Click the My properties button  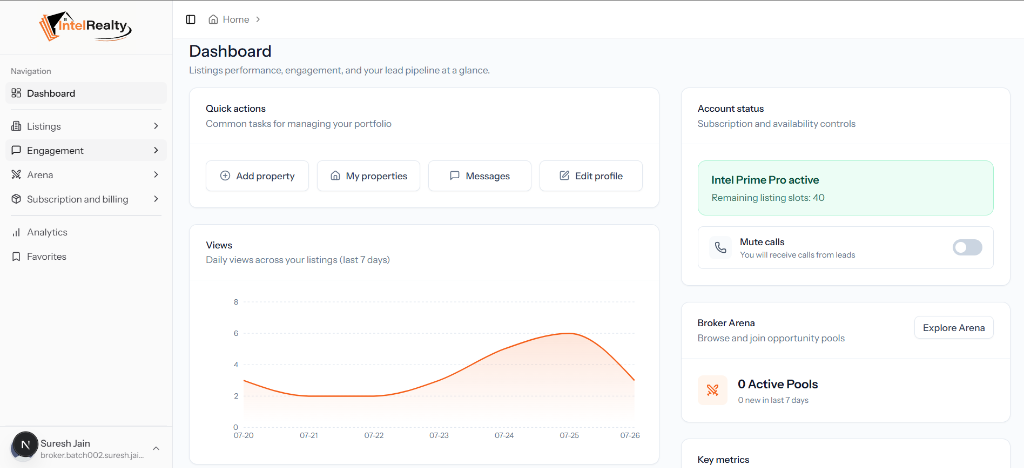pos(368,176)
